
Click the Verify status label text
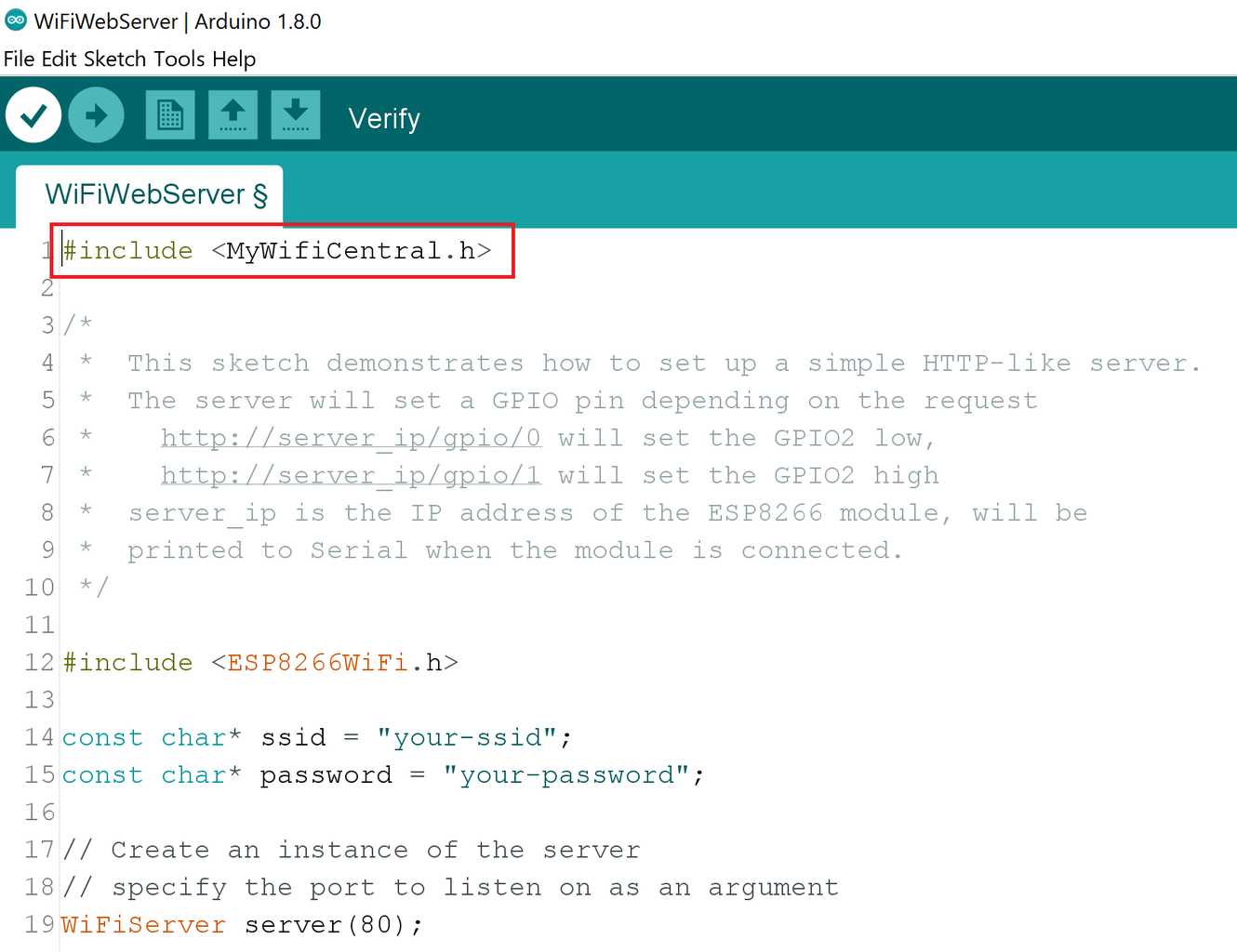point(384,118)
